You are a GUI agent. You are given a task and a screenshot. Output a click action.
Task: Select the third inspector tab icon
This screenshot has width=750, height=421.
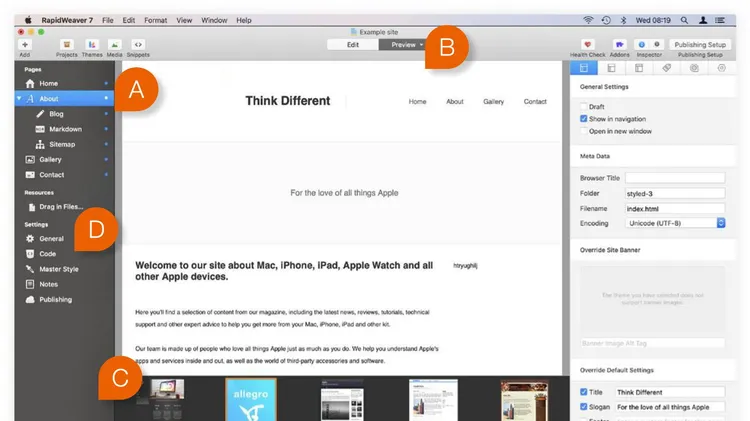pyautogui.click(x=639, y=68)
